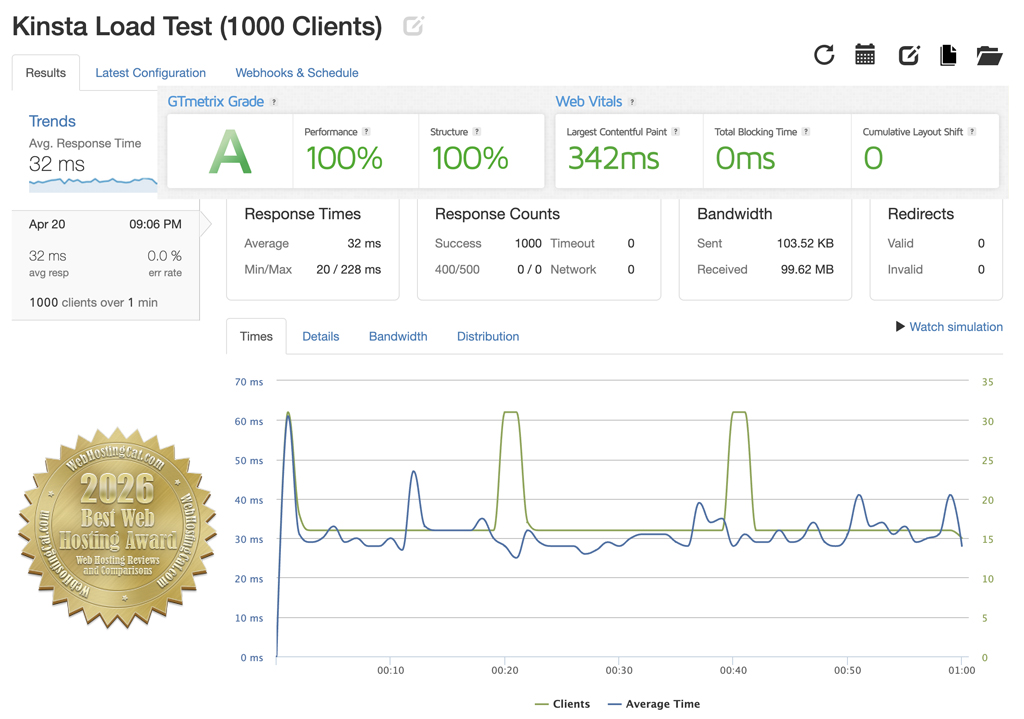Click the Watch simulation link
Viewport: 1024px width, 719px height.
point(956,327)
